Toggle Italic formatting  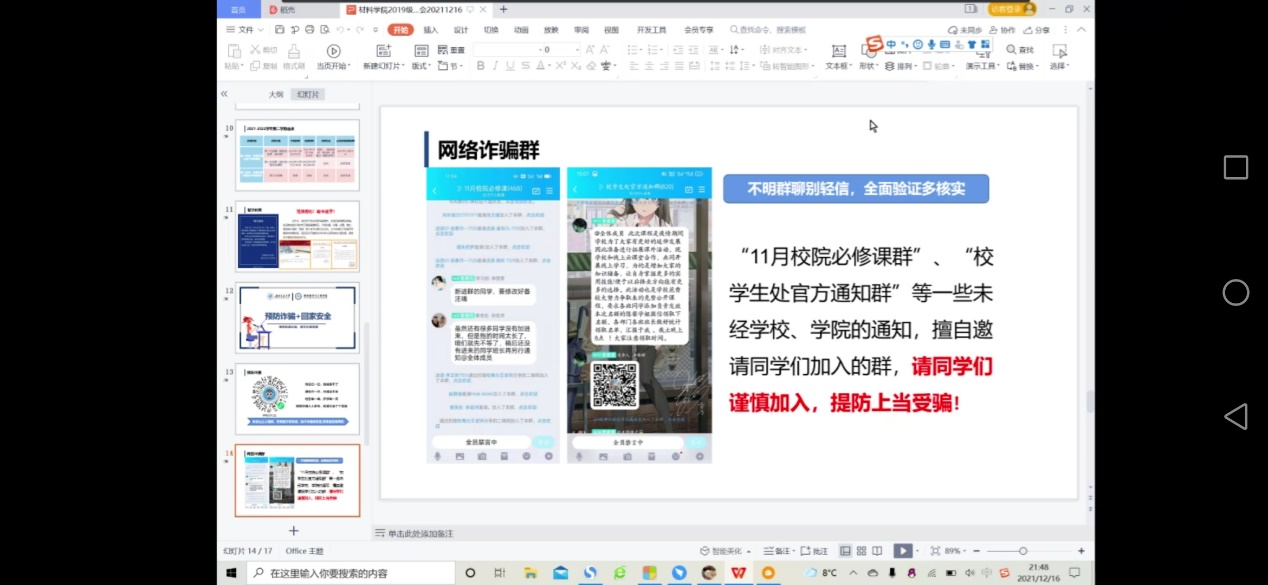click(495, 66)
